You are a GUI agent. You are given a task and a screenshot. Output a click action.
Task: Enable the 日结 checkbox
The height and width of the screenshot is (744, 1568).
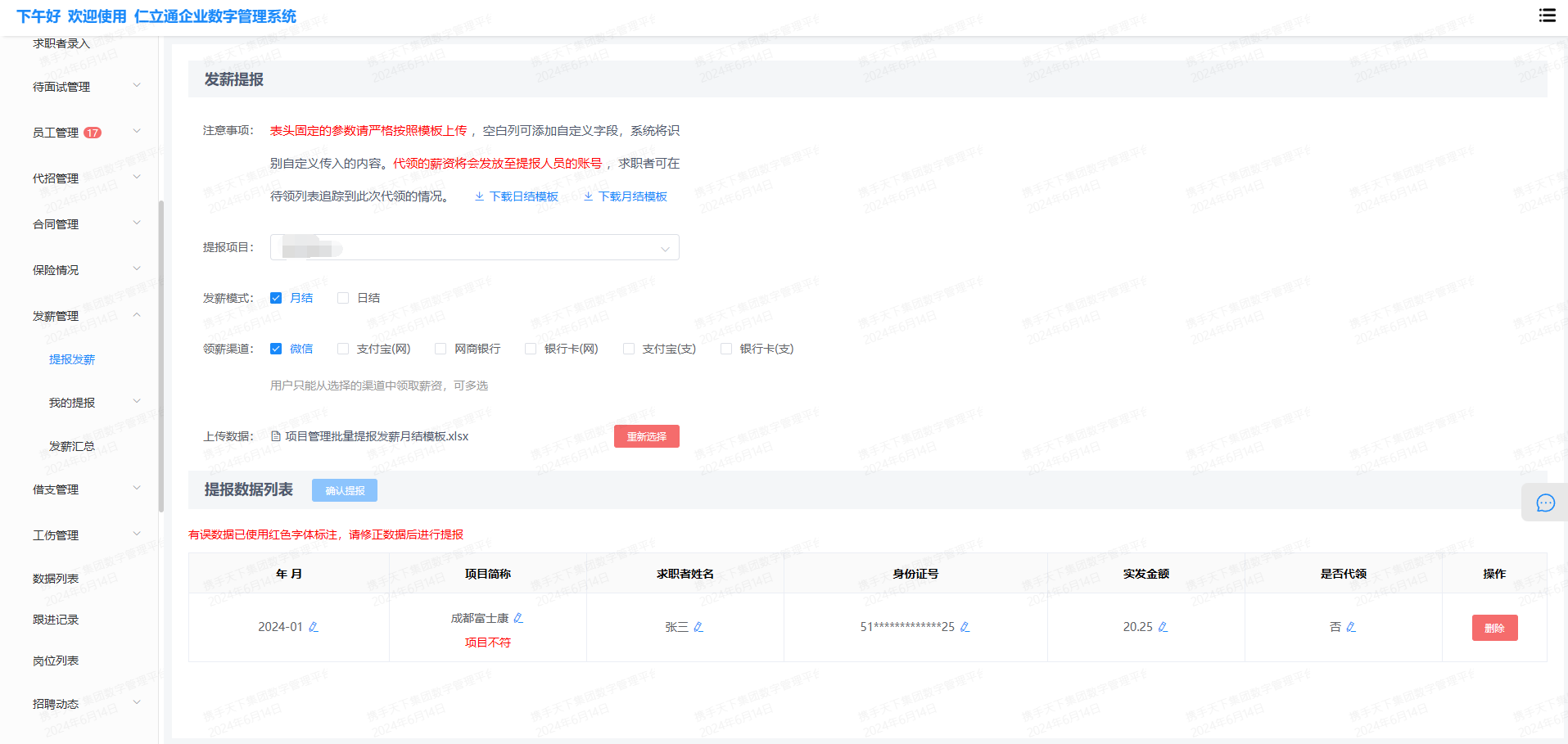point(343,298)
